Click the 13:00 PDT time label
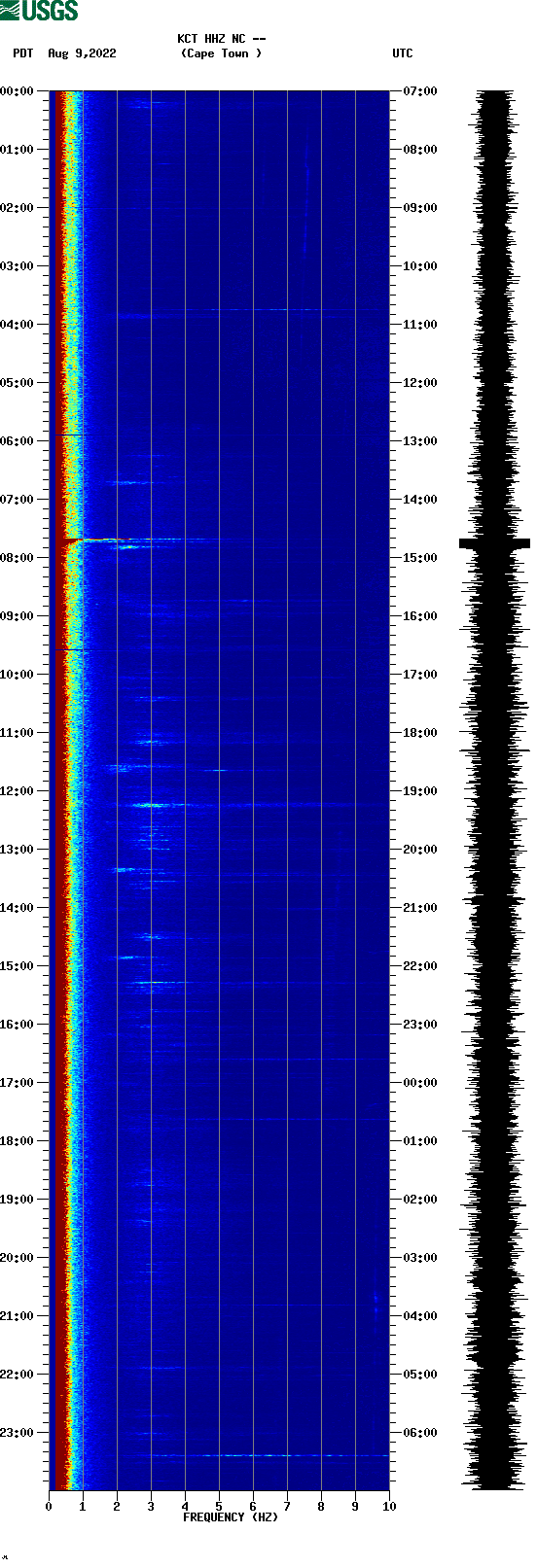The width and height of the screenshot is (537, 1568). tap(18, 850)
